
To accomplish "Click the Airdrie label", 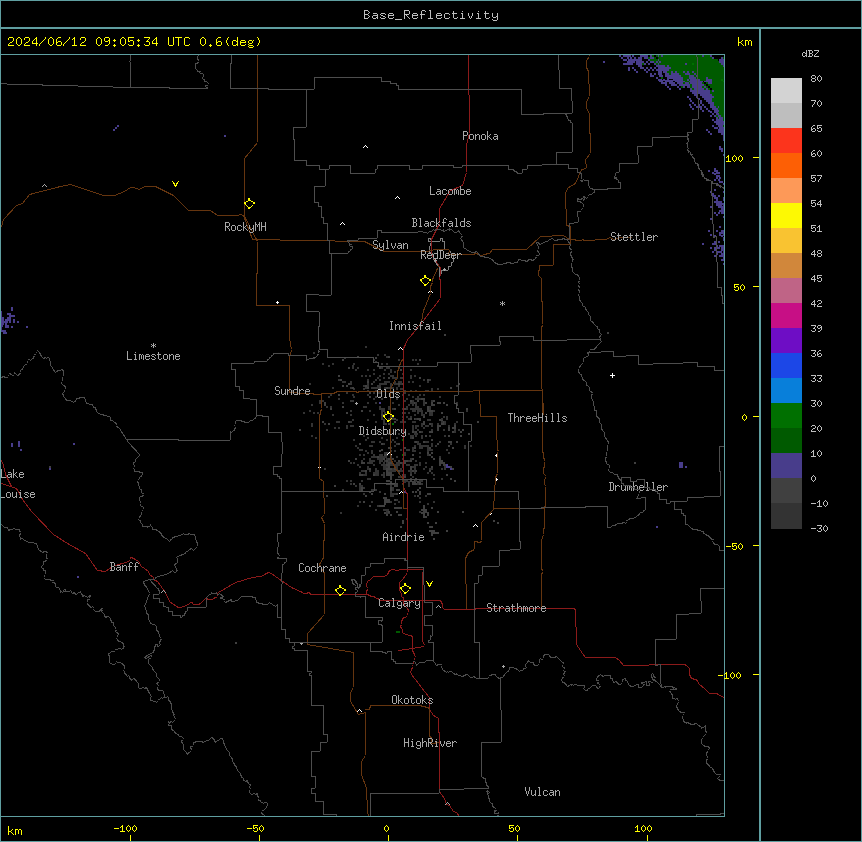I will tap(403, 537).
